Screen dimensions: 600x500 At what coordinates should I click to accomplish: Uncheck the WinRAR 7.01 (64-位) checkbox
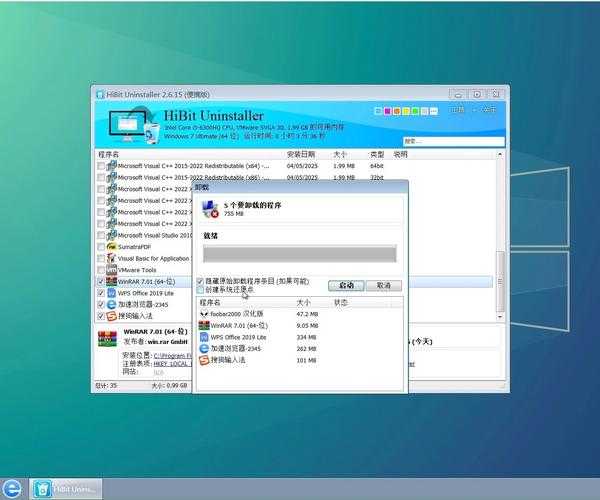click(x=101, y=282)
